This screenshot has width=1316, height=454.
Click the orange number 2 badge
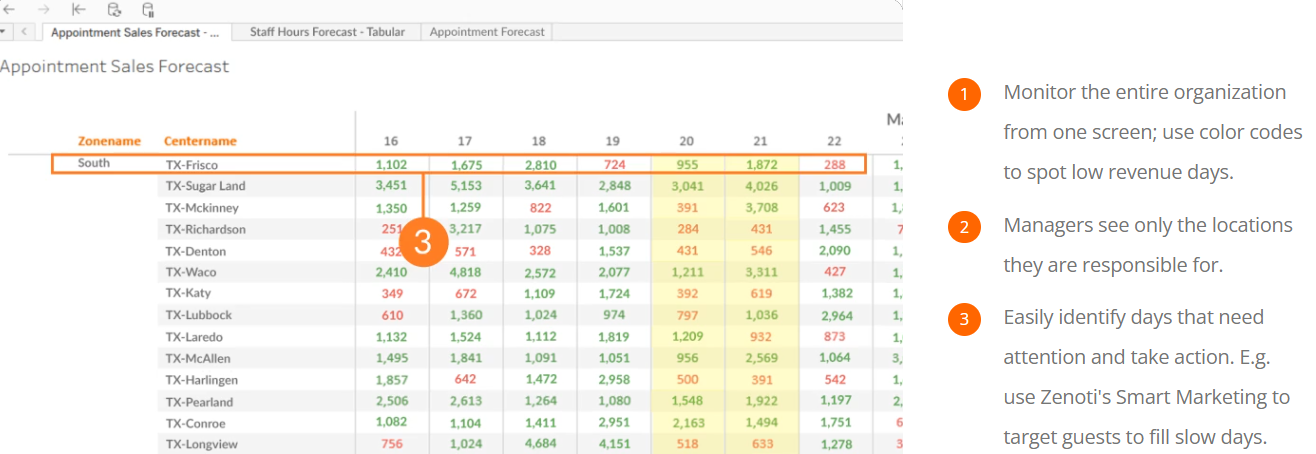[964, 228]
